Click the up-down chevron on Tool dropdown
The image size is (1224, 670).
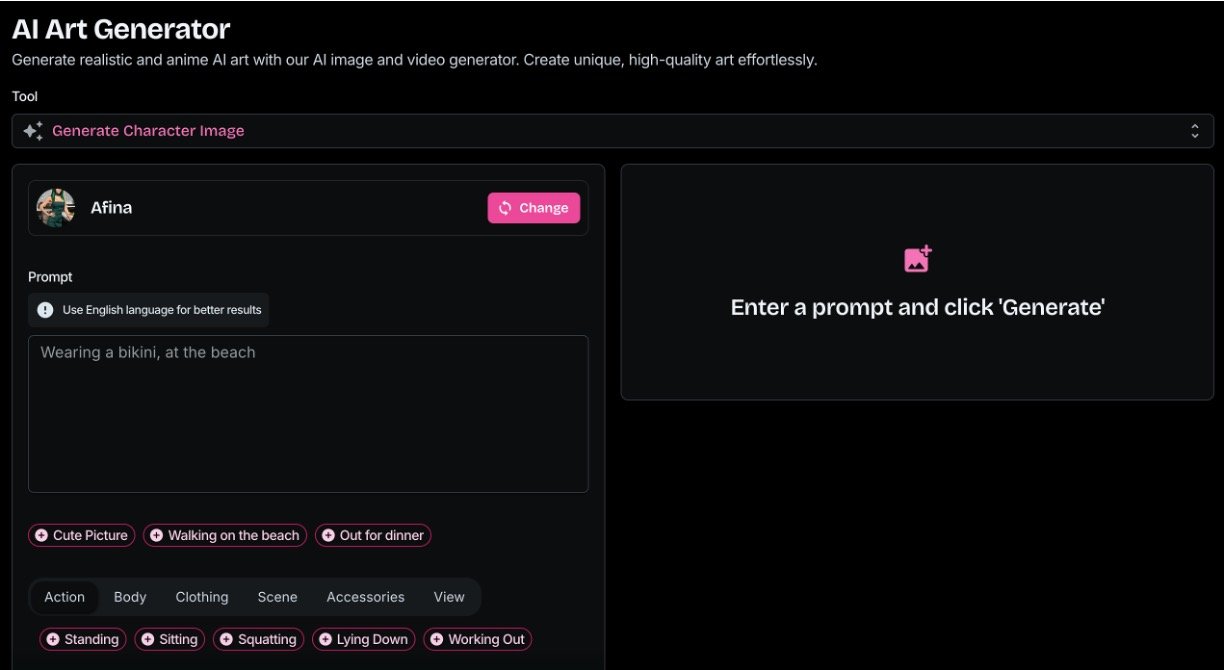(1194, 131)
